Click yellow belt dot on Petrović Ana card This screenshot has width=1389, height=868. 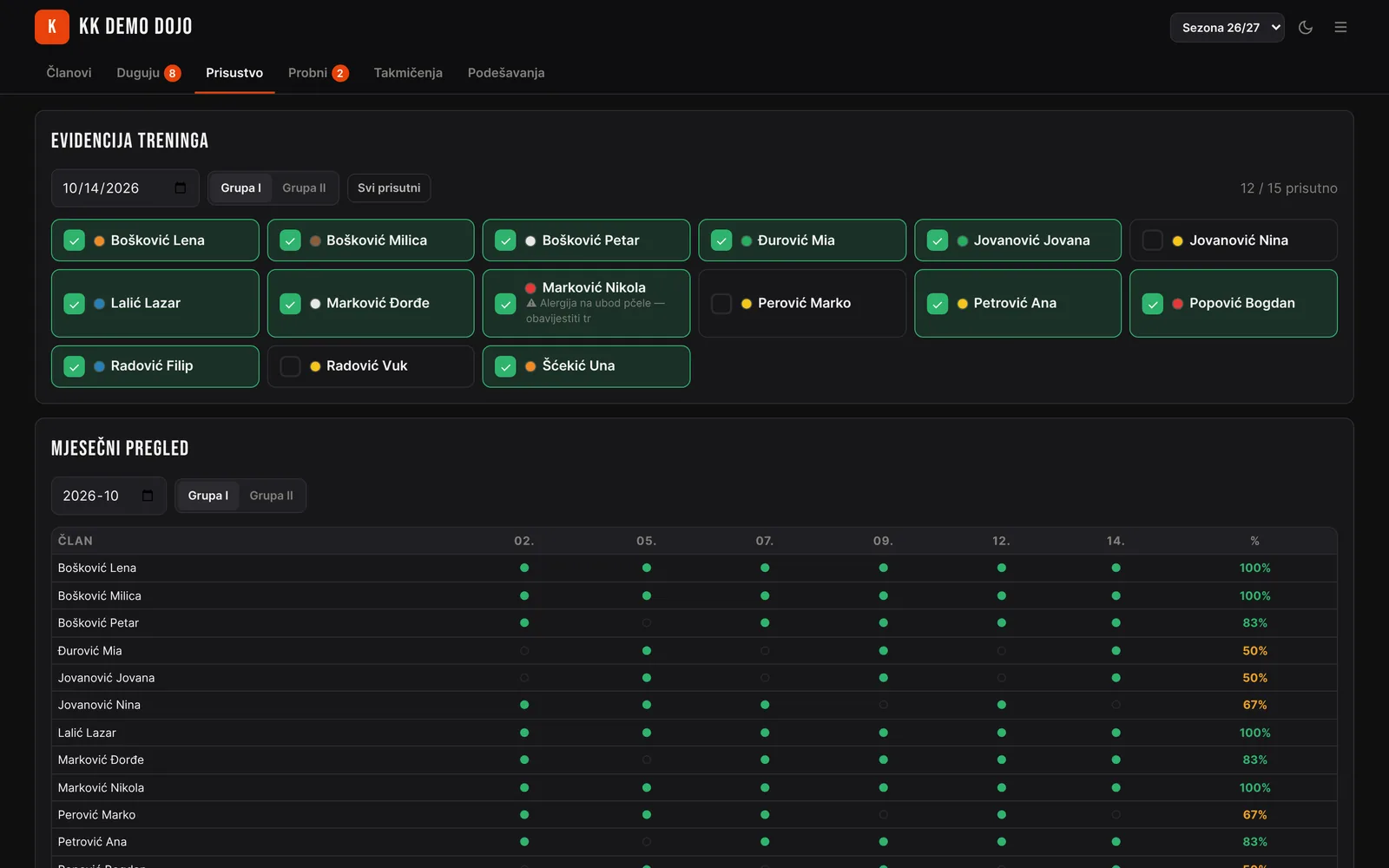(963, 304)
